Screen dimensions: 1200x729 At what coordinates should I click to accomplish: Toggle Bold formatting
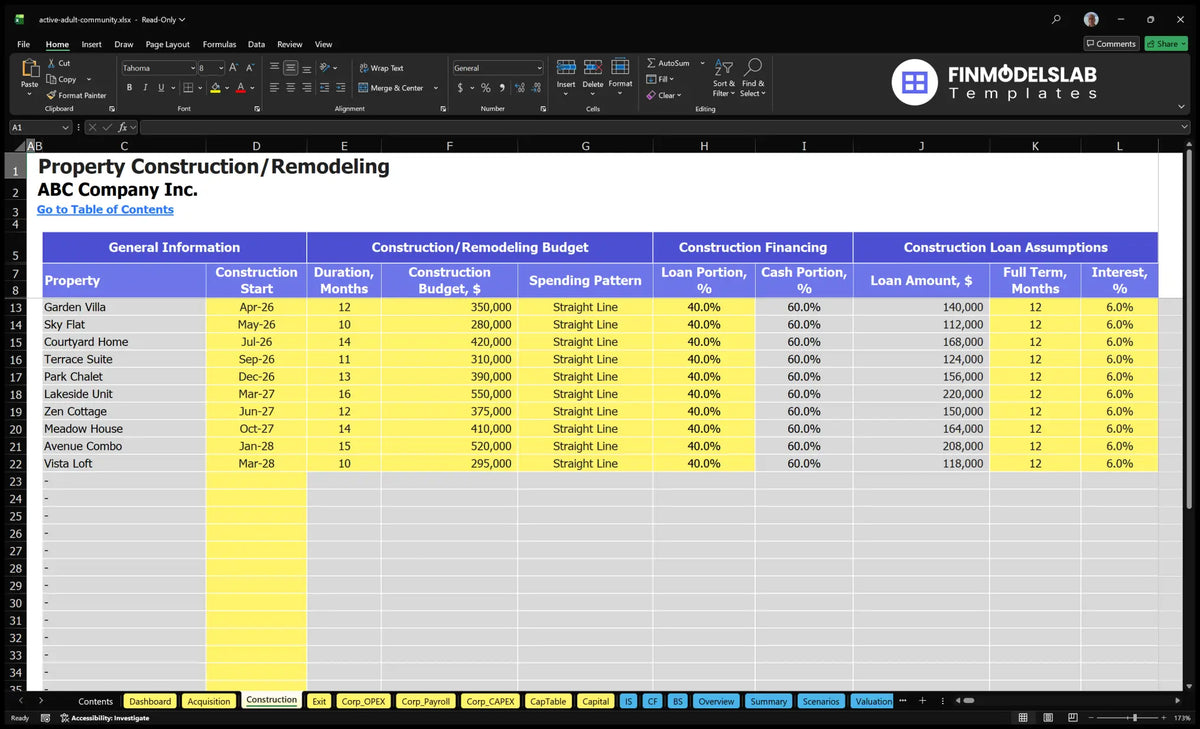[x=129, y=88]
